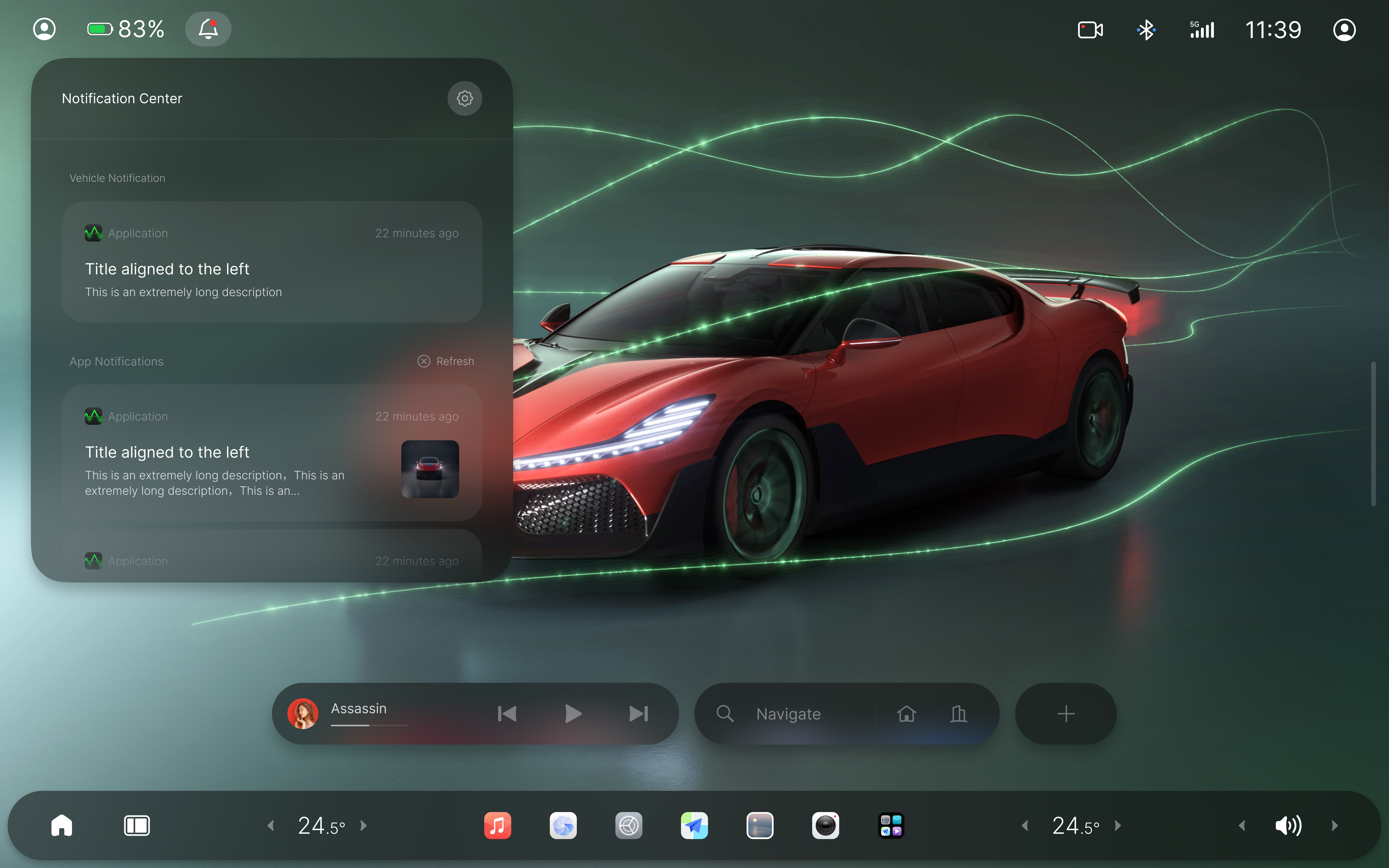Click the Navigate search field

pyautogui.click(x=789, y=714)
